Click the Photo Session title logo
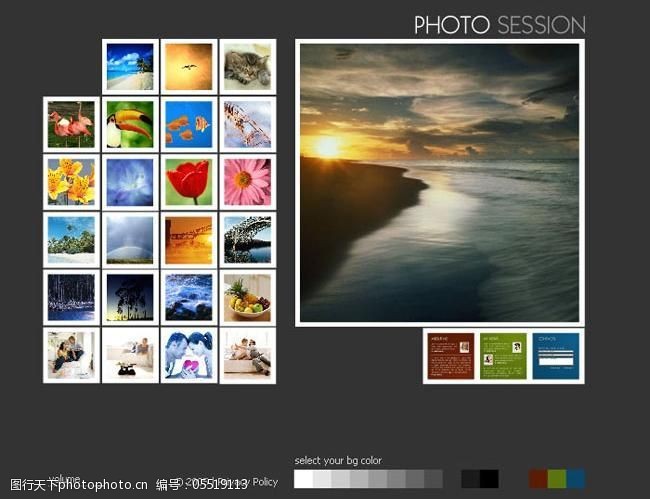 (x=499, y=25)
